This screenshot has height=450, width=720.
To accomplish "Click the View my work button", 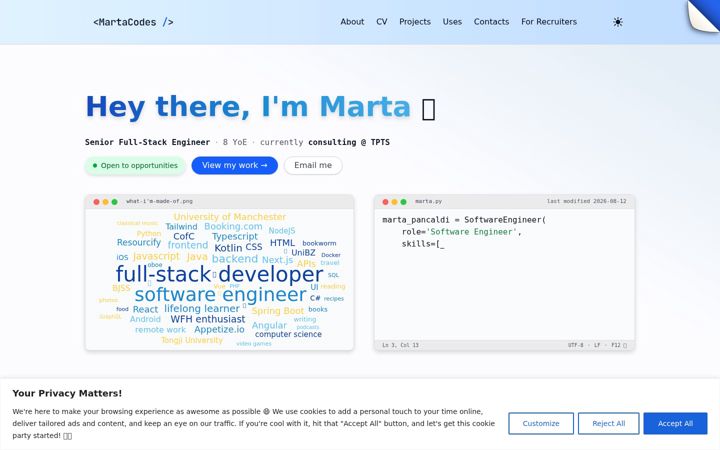I will click(x=235, y=165).
